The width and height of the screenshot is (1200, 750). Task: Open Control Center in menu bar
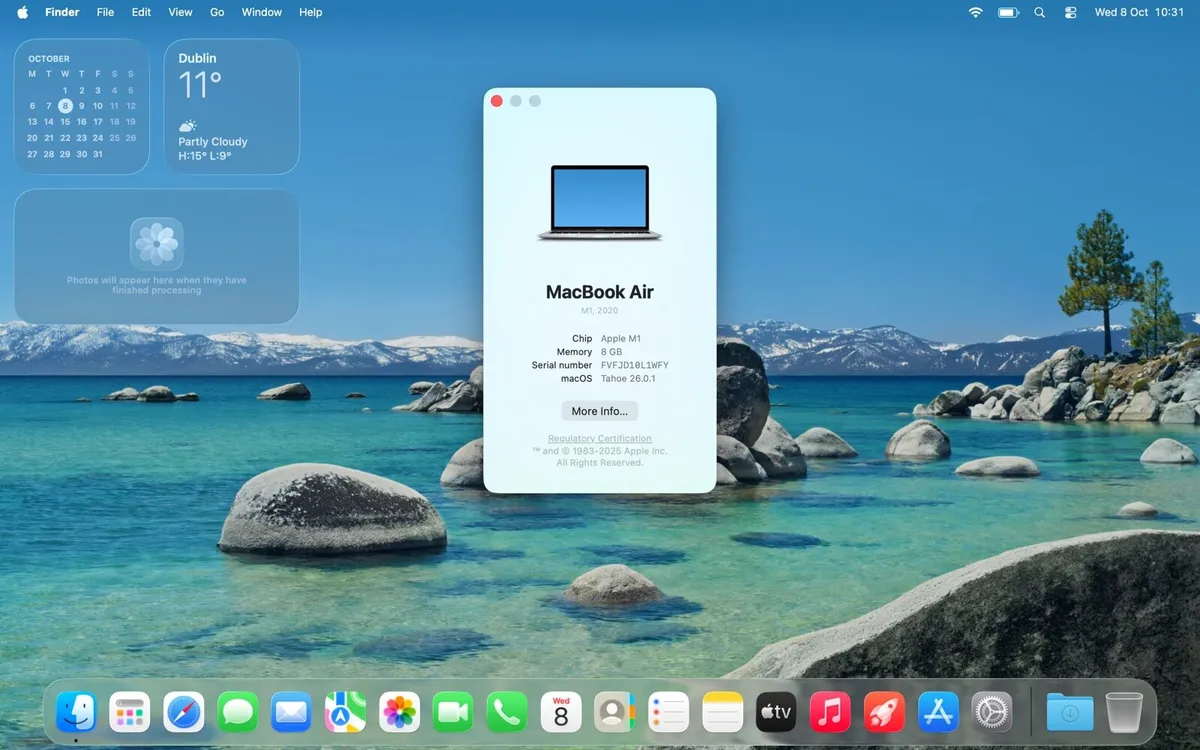[x=1070, y=13]
